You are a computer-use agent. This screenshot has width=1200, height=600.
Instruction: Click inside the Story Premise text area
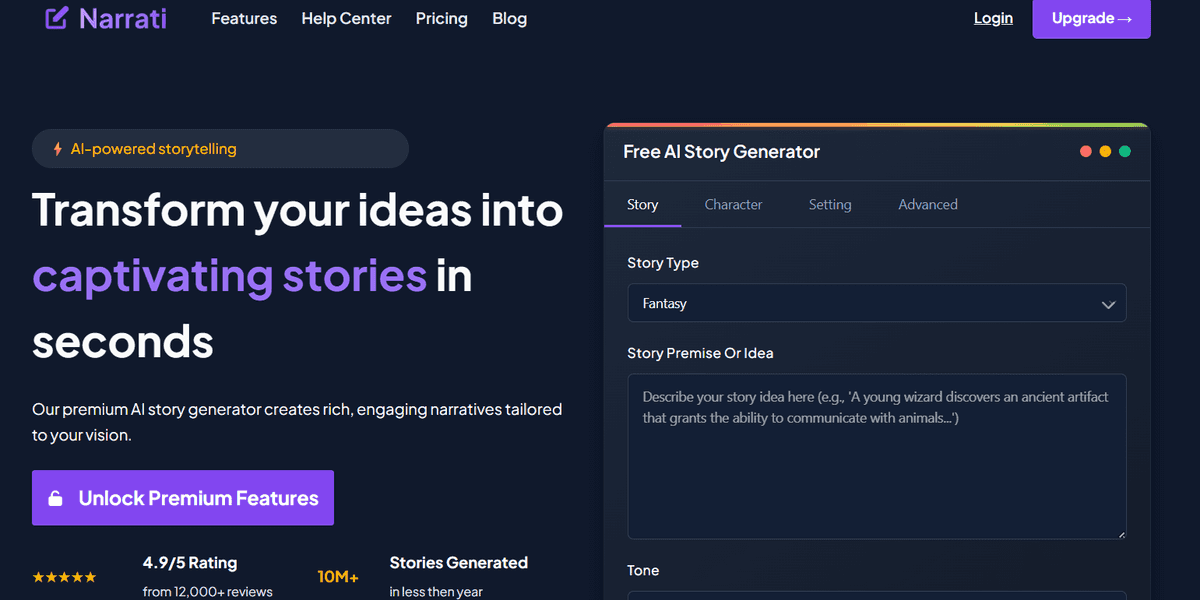coord(877,456)
